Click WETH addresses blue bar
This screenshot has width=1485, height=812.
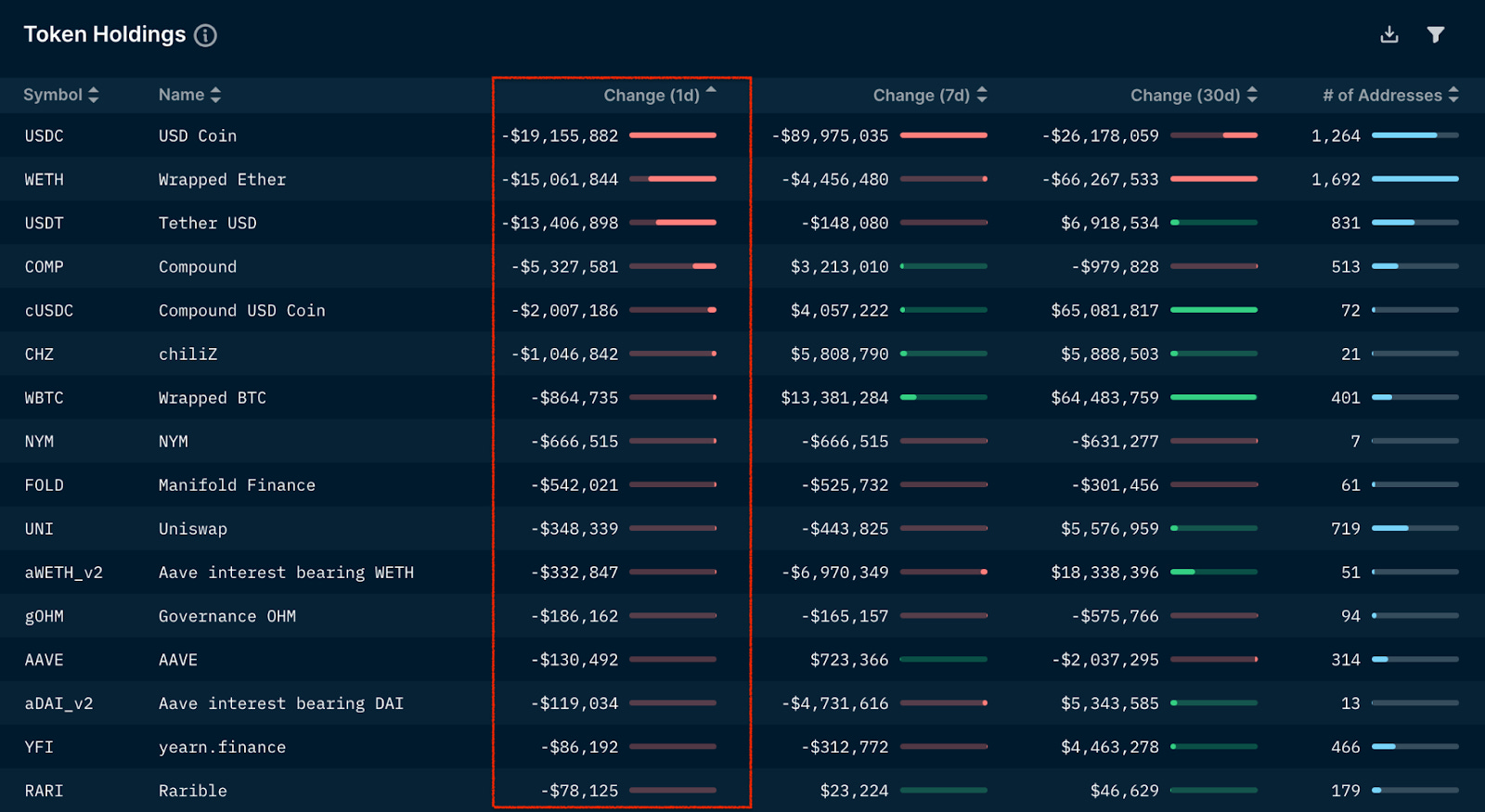(x=1415, y=179)
